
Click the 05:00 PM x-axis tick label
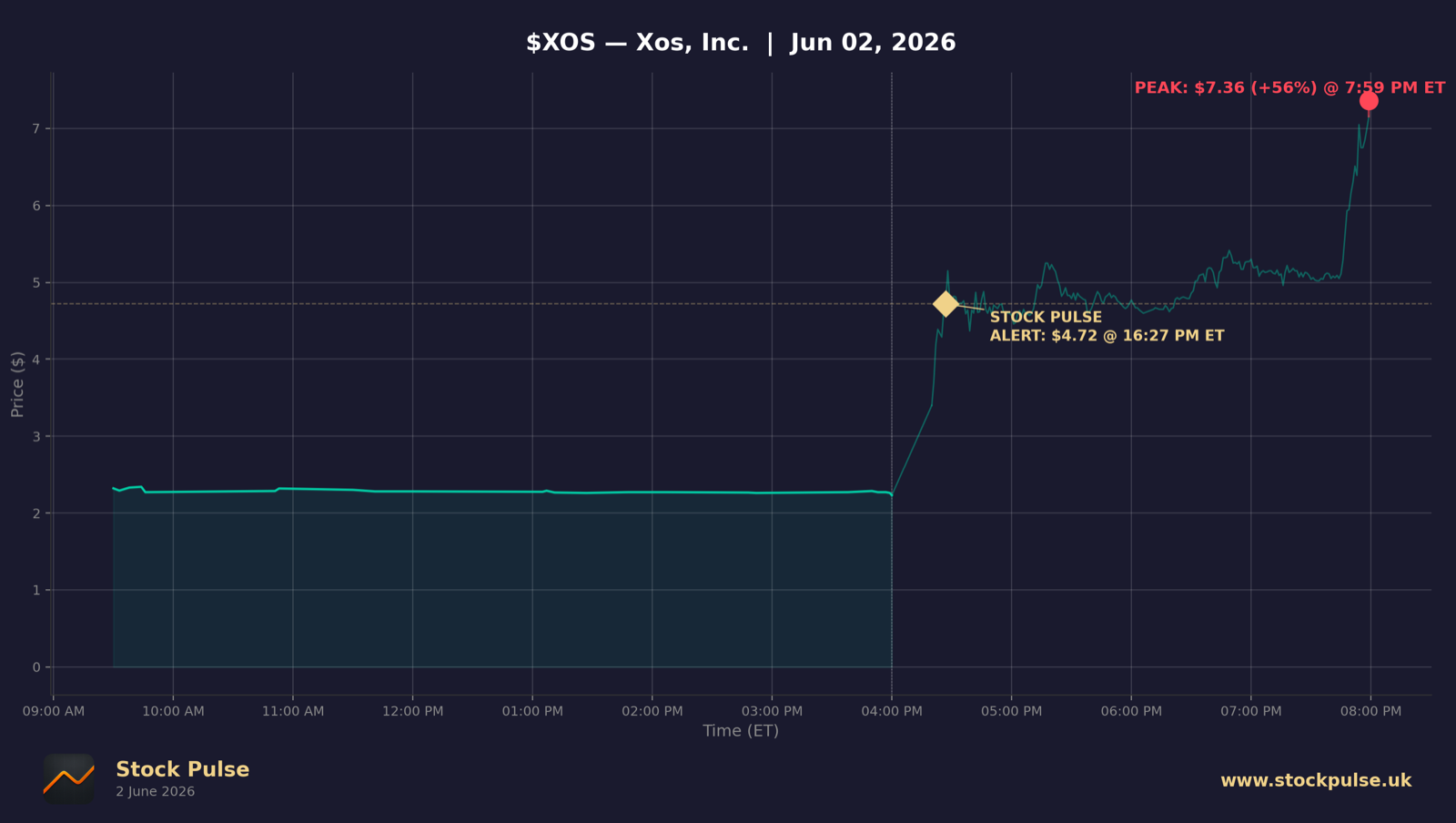coord(1012,711)
